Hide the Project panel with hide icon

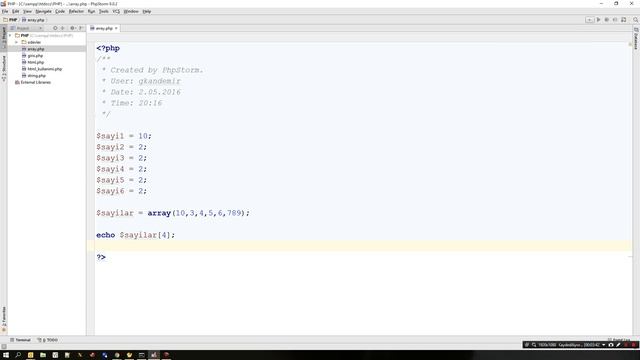pos(81,28)
